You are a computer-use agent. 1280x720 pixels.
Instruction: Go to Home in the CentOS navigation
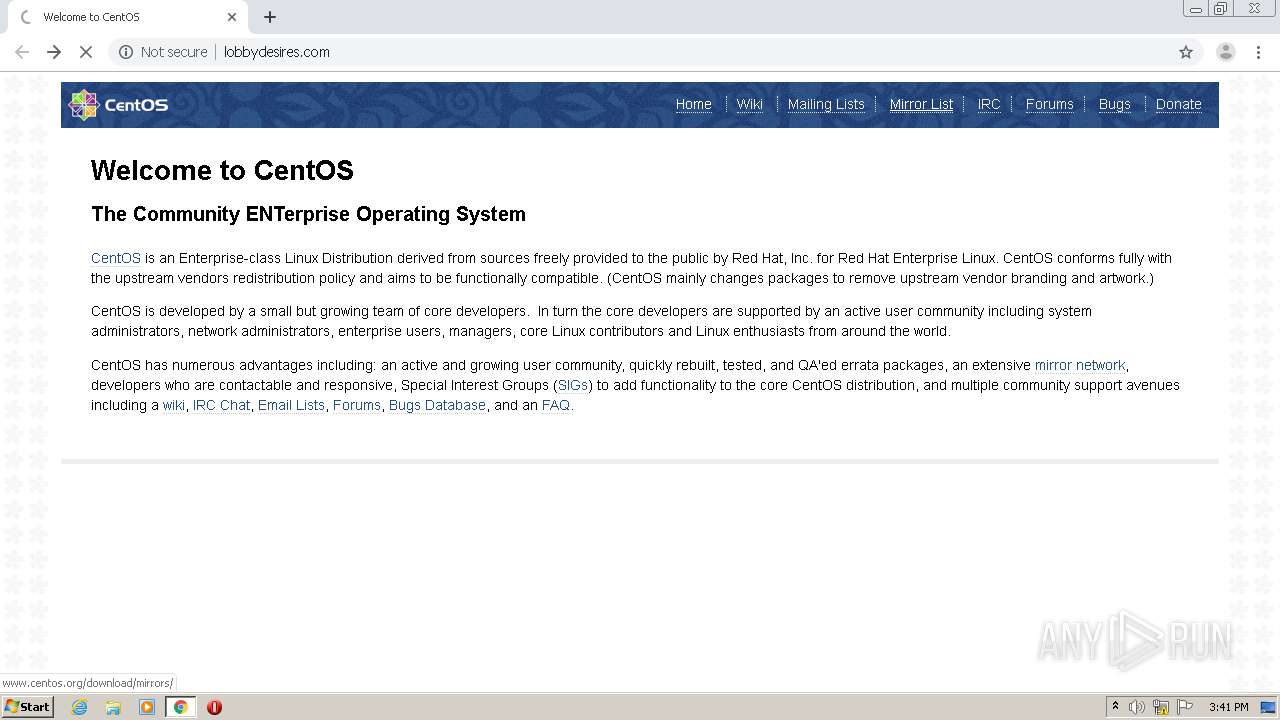pos(693,104)
